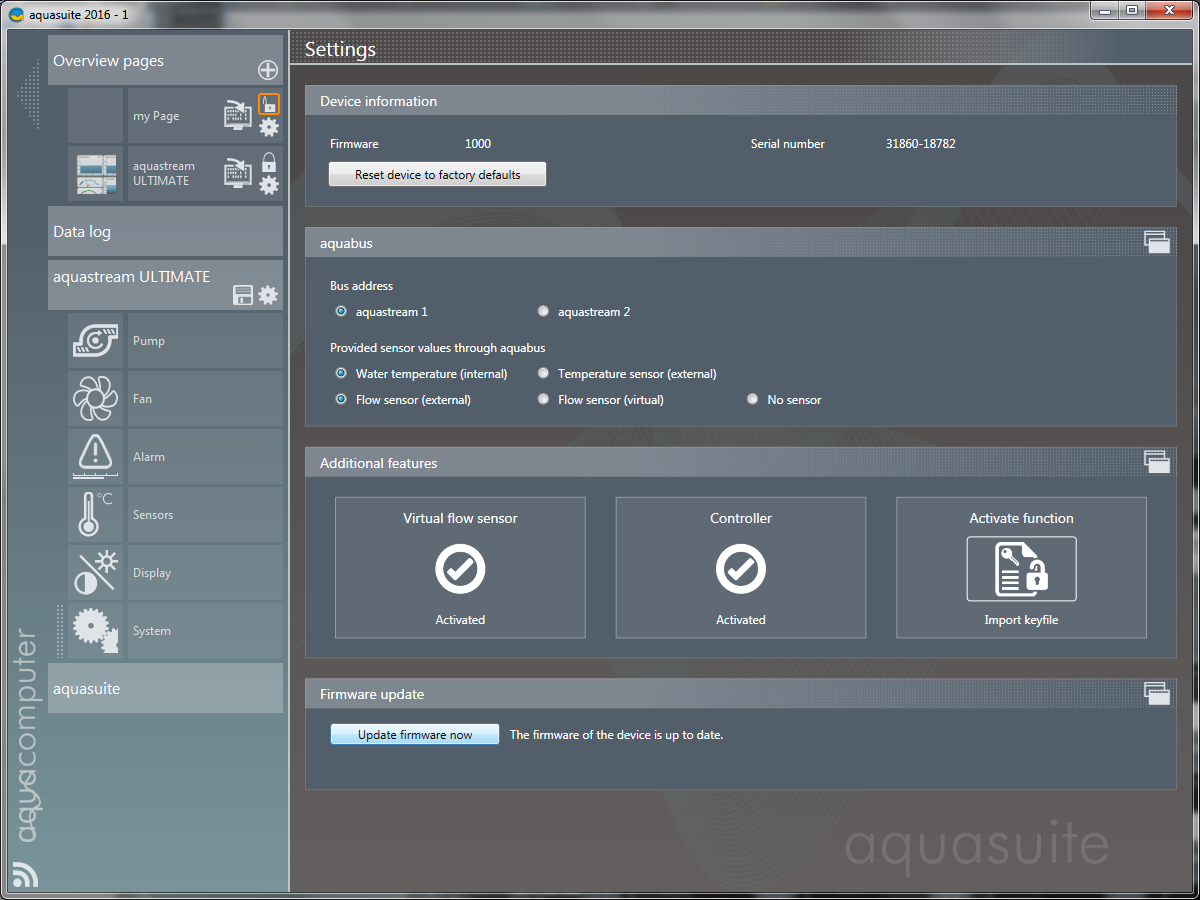This screenshot has width=1200, height=900.
Task: Select bus address aquastream 1
Action: point(342,312)
